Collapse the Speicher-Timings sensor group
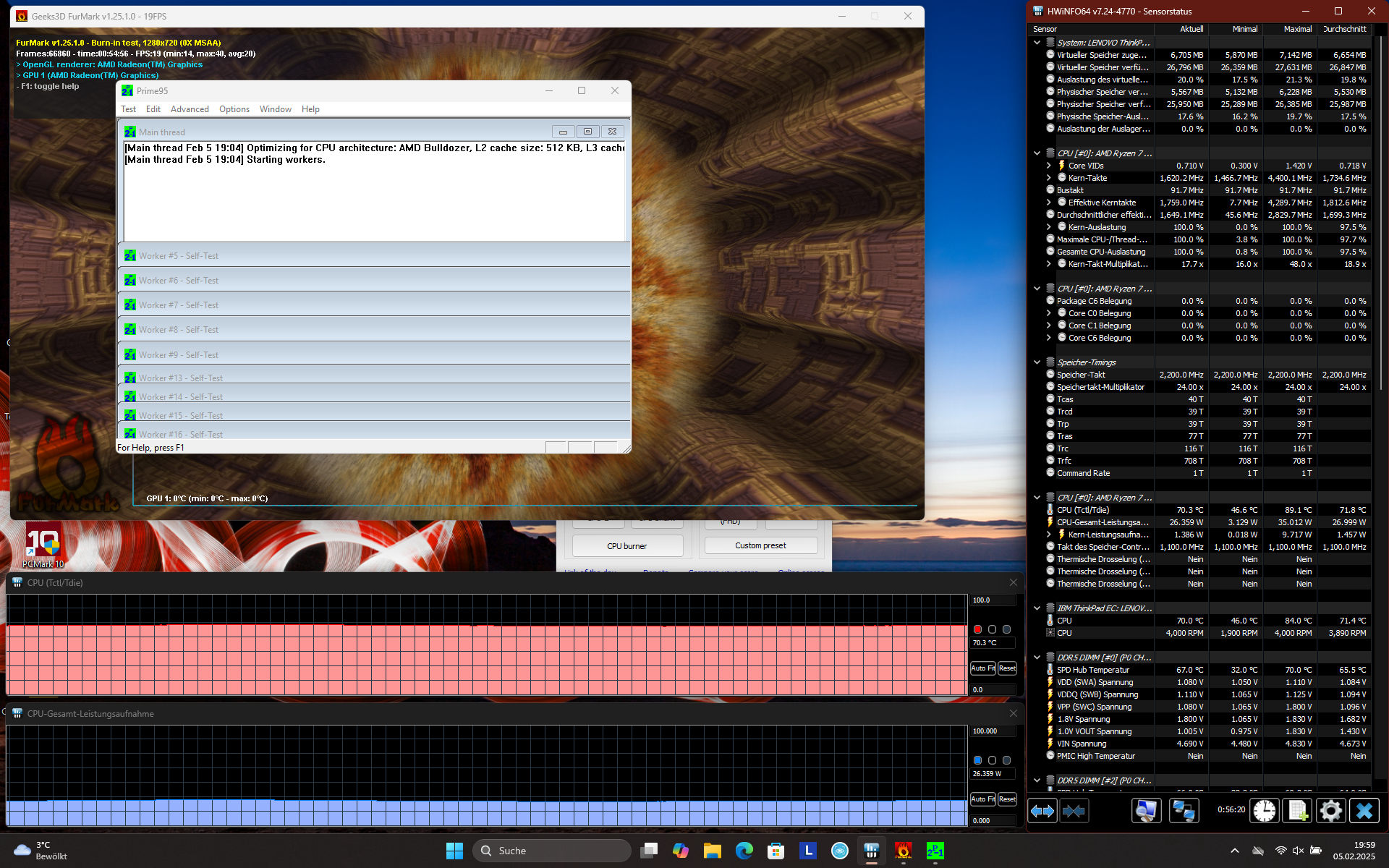The width and height of the screenshot is (1389, 868). (1037, 362)
